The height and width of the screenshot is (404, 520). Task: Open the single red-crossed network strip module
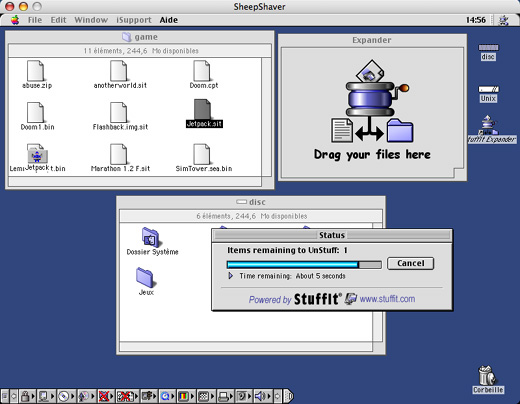click(105, 396)
